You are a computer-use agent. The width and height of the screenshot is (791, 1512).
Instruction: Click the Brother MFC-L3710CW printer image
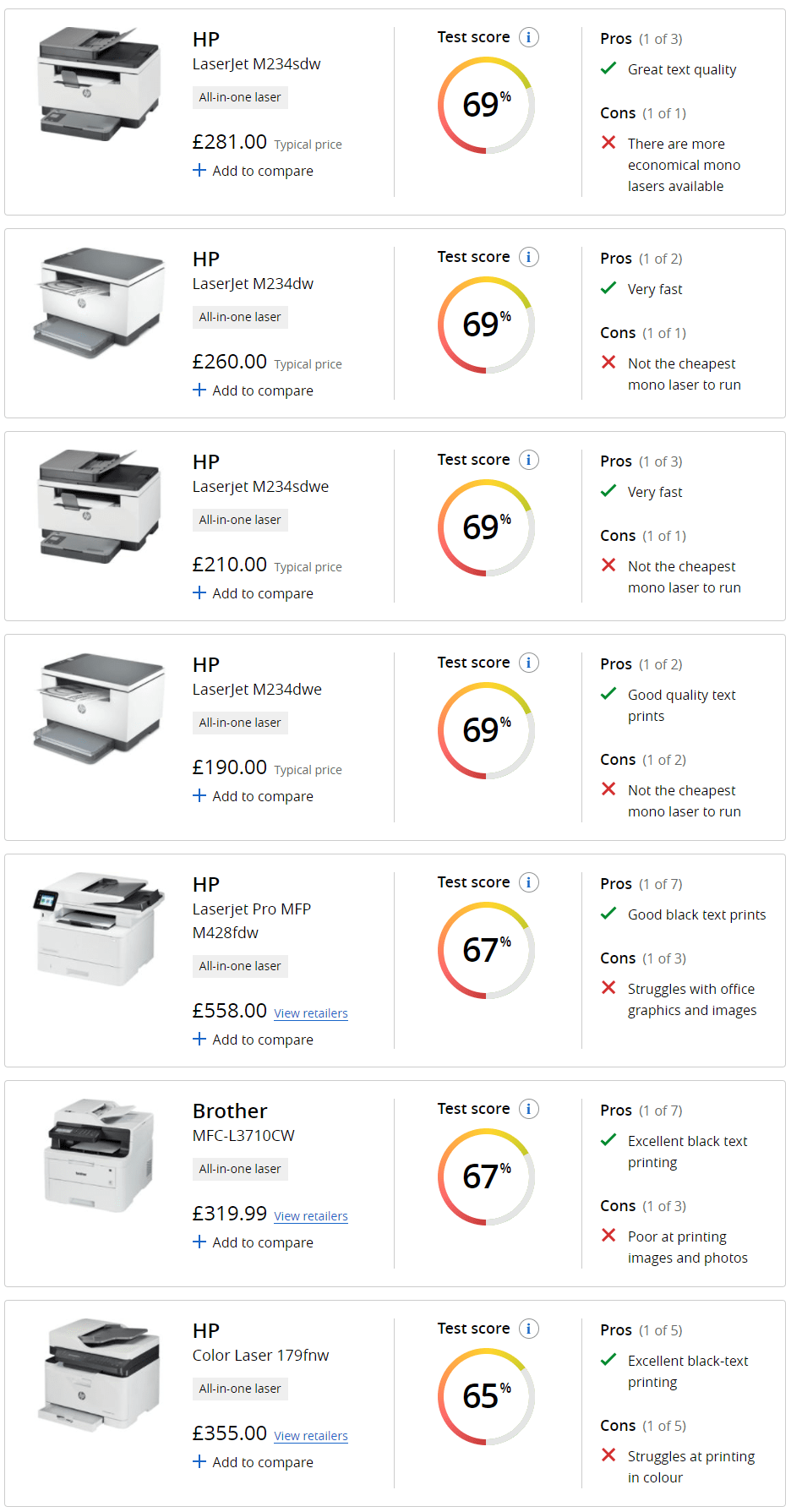coord(100,1154)
